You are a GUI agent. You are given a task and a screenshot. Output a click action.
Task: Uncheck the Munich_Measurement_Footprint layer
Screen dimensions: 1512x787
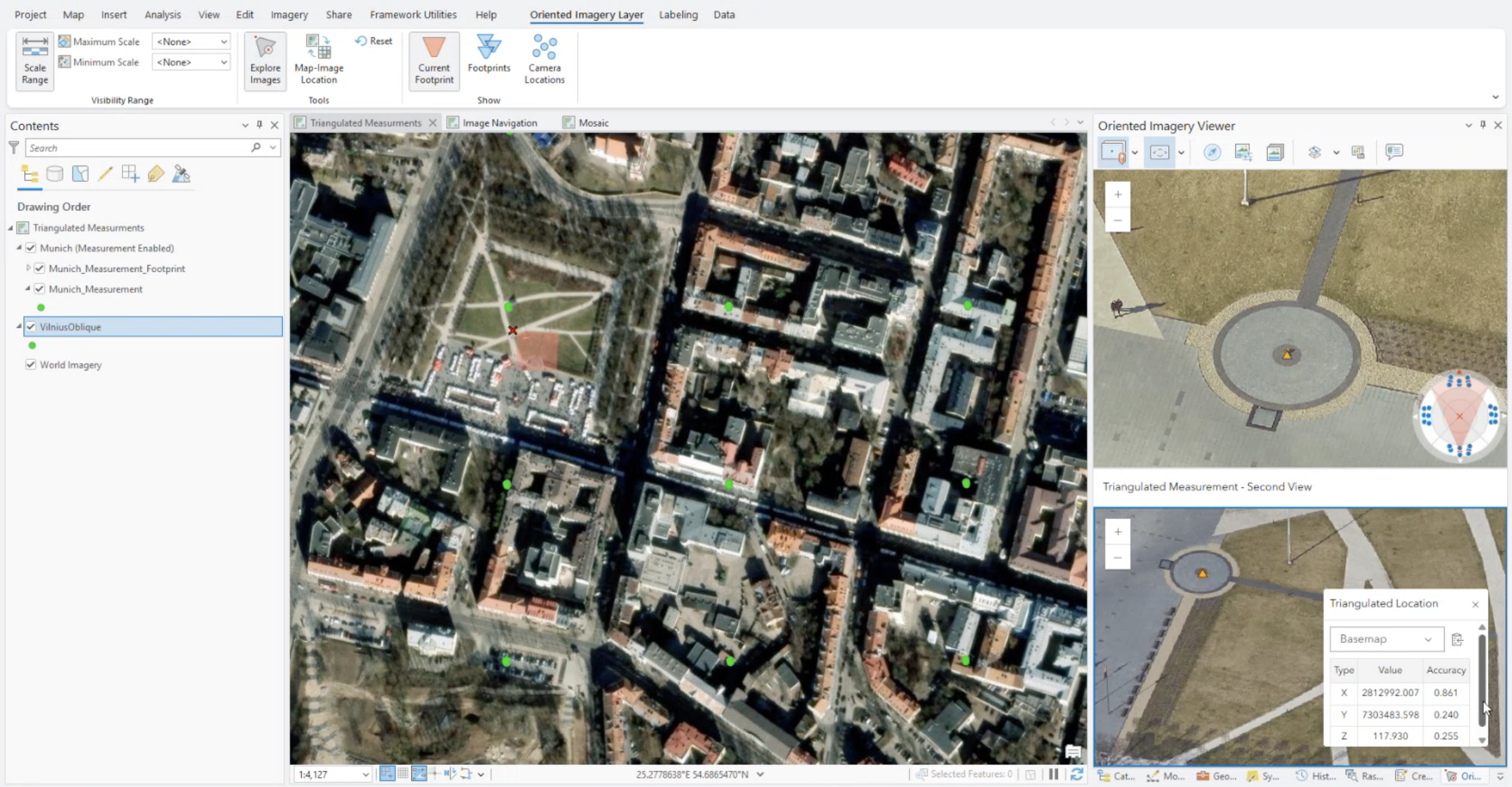click(40, 269)
